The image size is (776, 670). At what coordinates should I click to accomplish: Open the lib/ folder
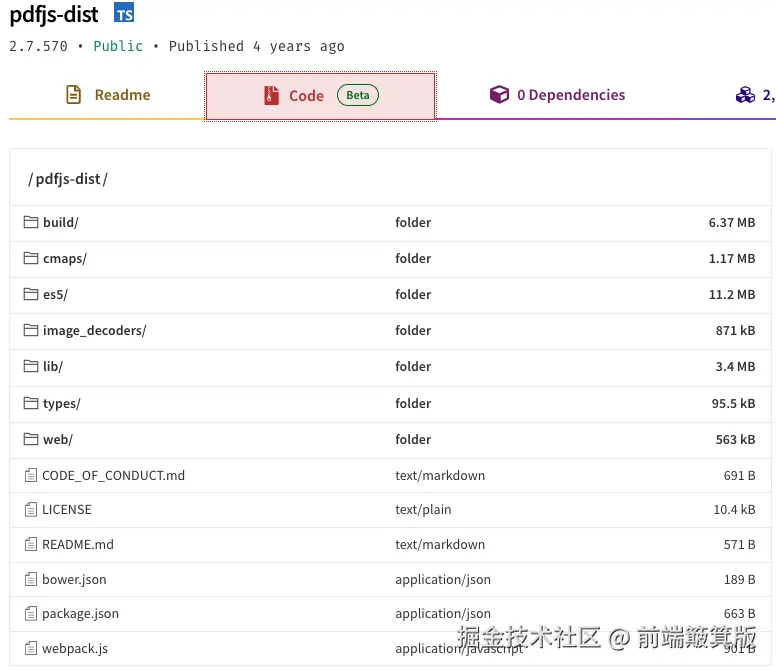pyautogui.click(x=53, y=366)
